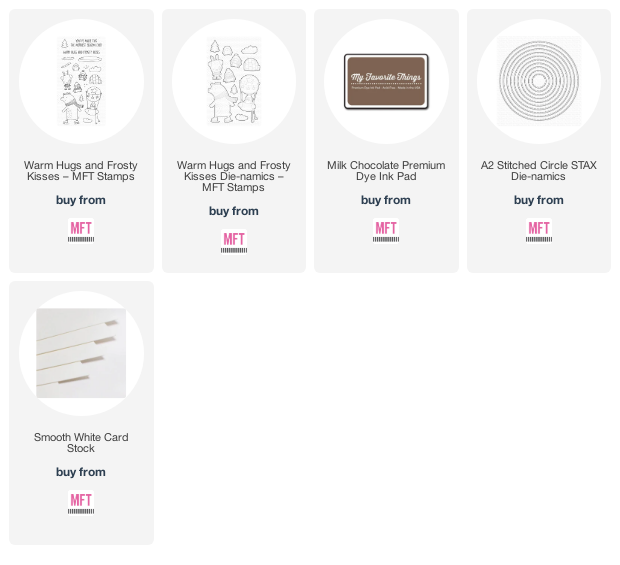Click 'buy from' under A2 Stitched Circle STAX
620x565 pixels.
tap(539, 200)
